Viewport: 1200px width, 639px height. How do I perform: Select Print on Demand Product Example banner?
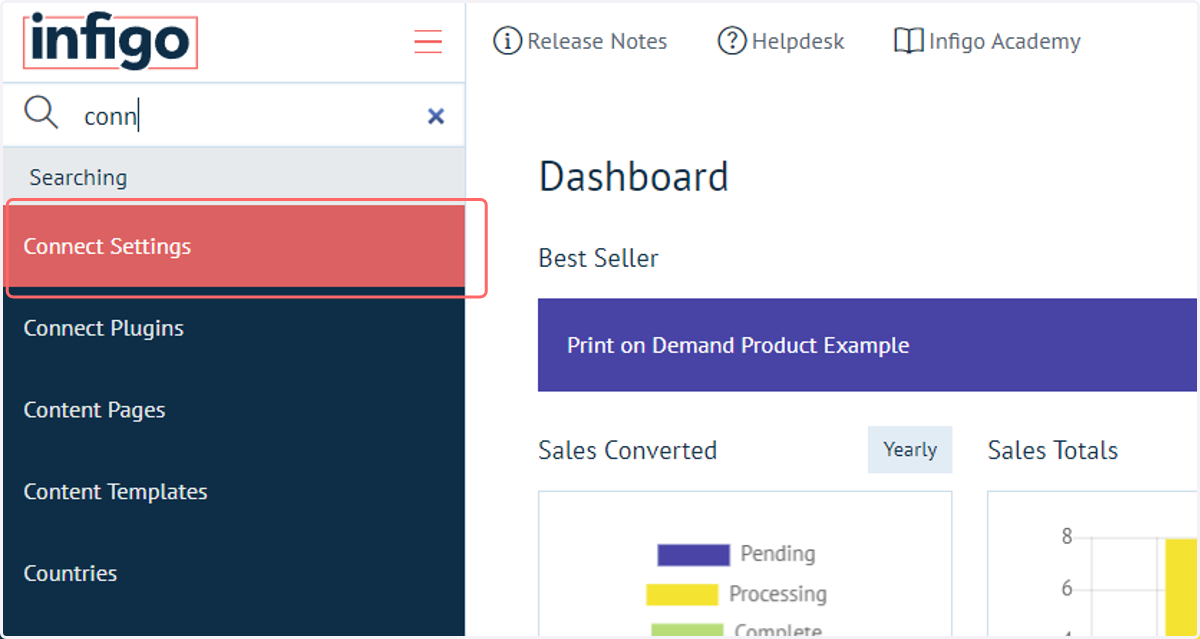click(x=867, y=346)
